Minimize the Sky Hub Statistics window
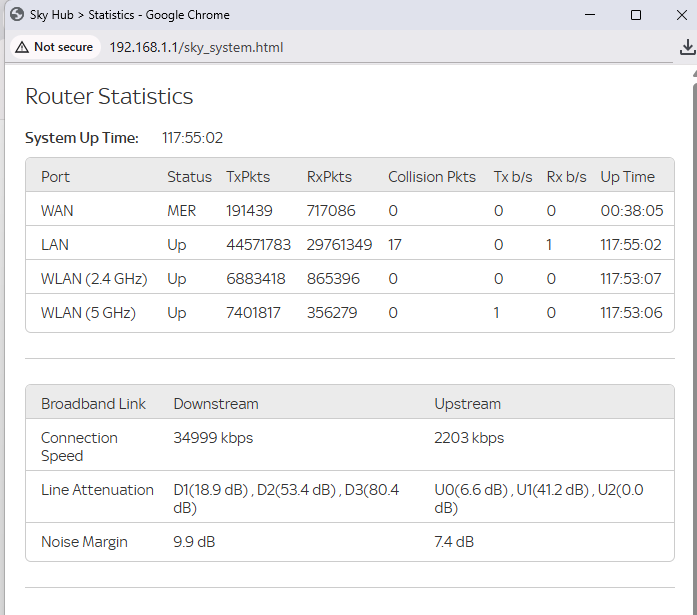This screenshot has width=697, height=615. coord(589,15)
